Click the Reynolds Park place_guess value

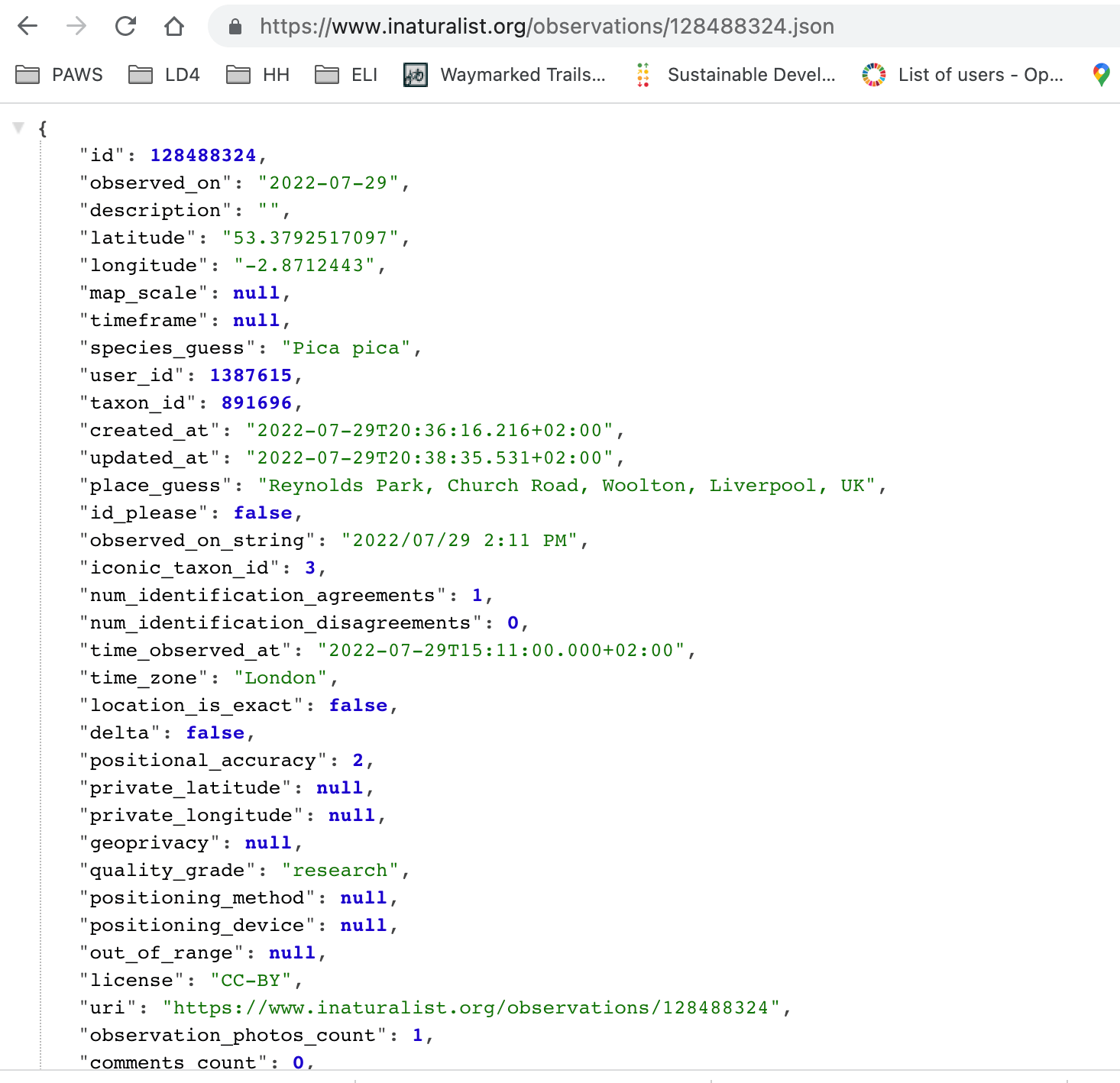coord(566,486)
